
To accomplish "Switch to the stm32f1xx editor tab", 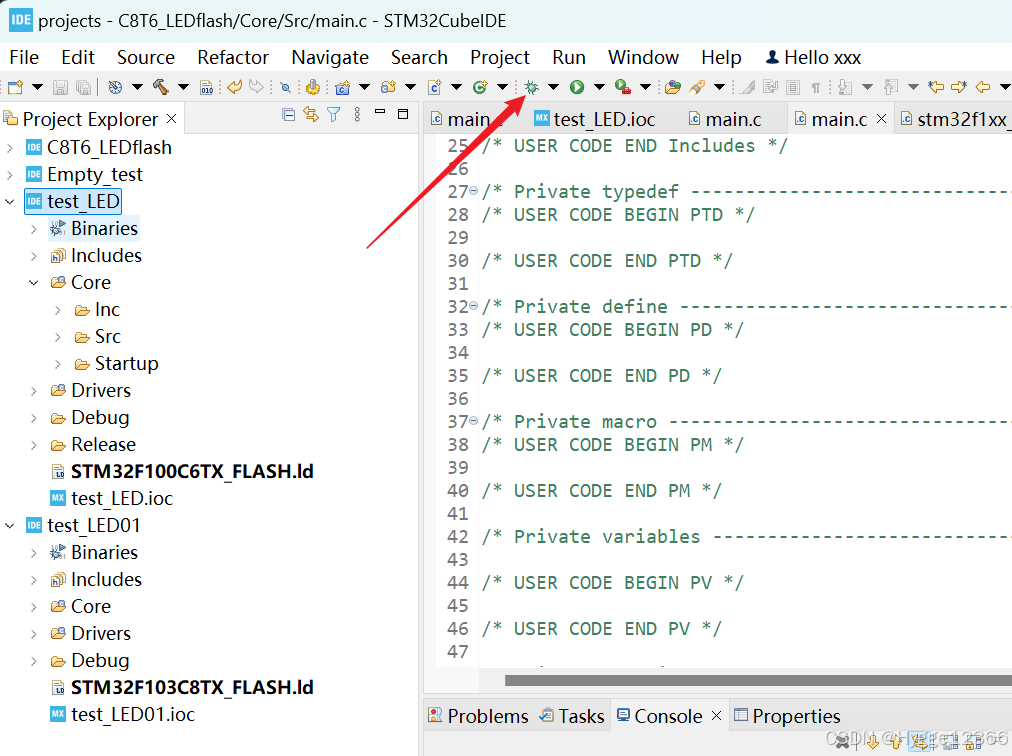I will click(954, 119).
